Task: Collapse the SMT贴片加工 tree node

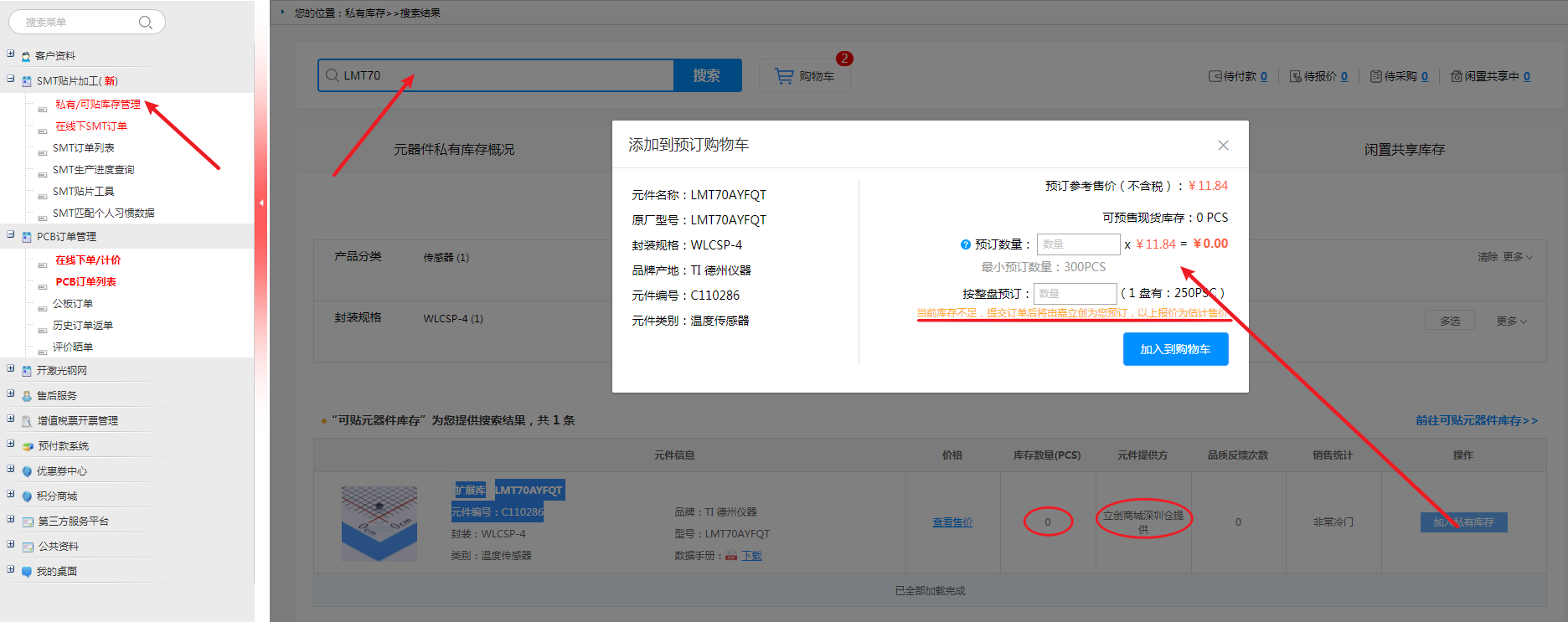Action: [11, 80]
